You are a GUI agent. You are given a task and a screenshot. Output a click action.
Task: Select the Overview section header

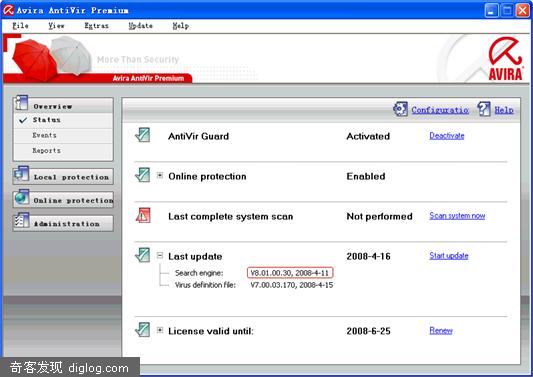coord(63,106)
